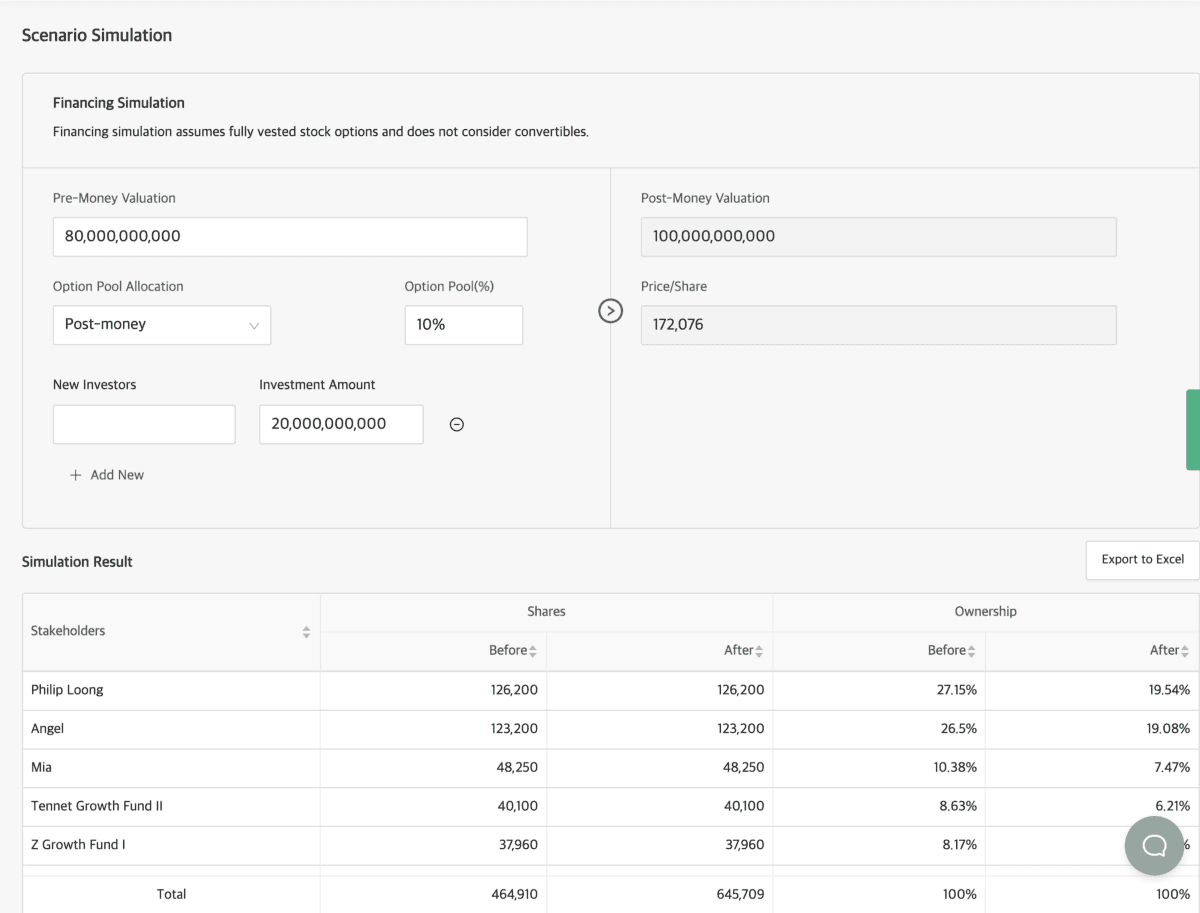
Task: Edit the Investment Amount field
Action: coord(341,424)
